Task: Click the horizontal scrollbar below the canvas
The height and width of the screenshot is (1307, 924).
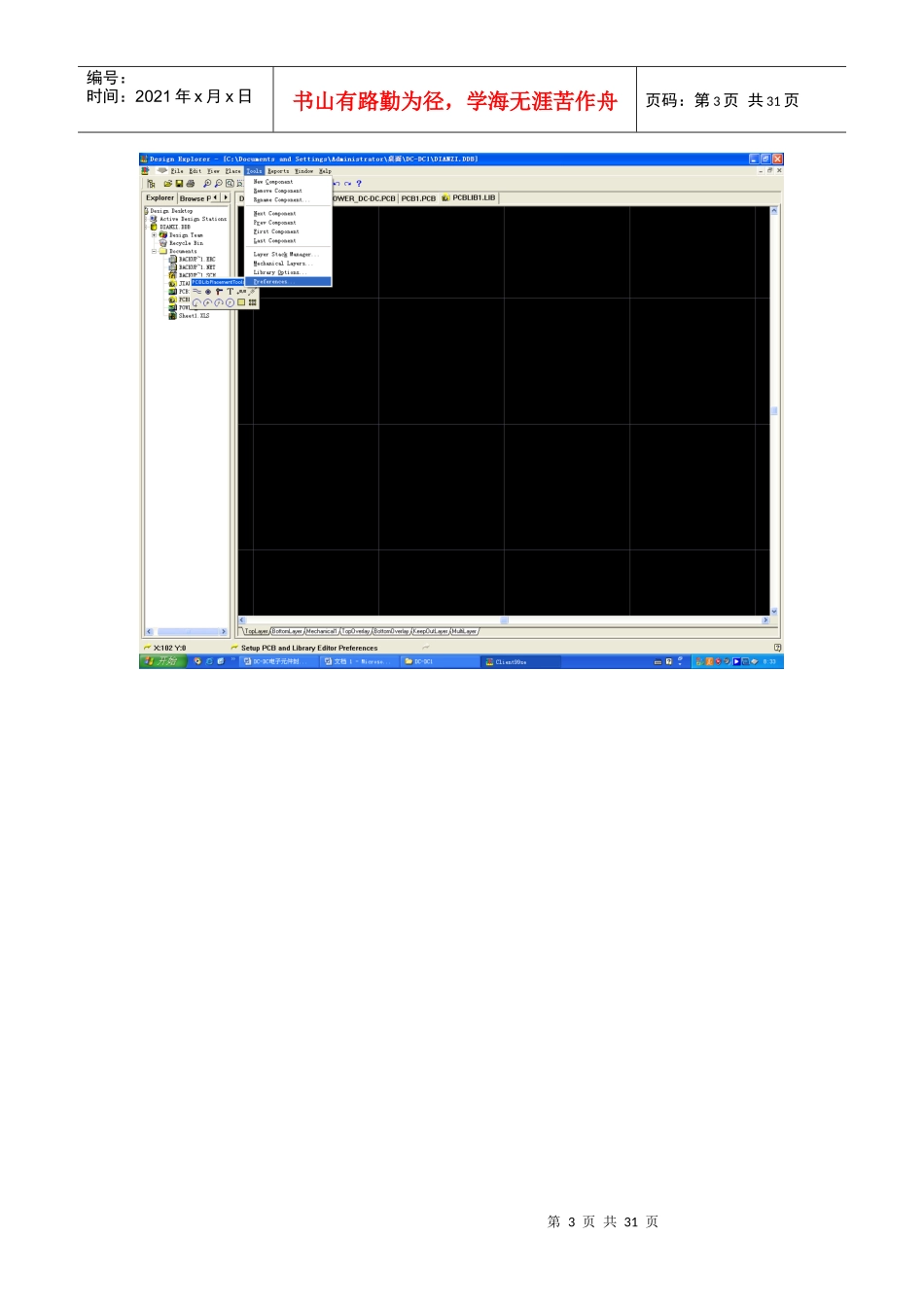Action: [x=504, y=619]
